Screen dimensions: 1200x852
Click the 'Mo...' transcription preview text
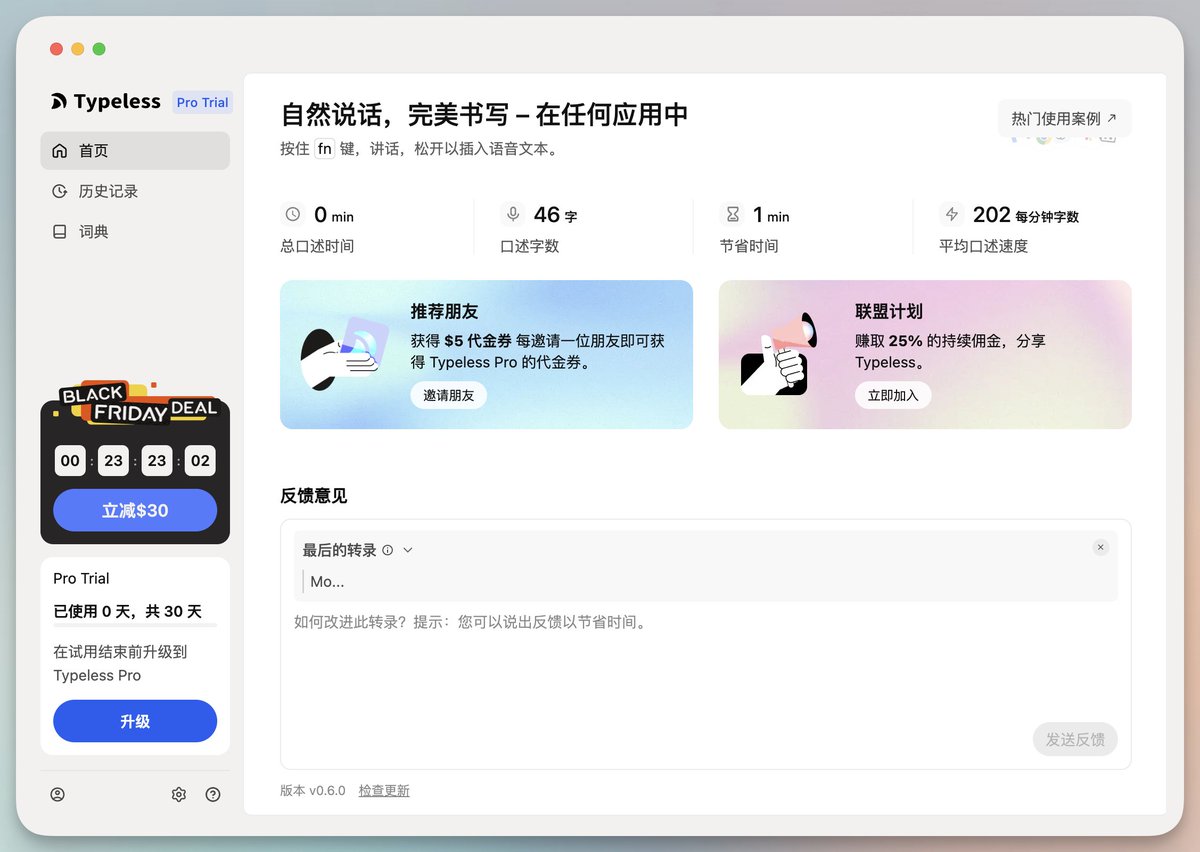pos(327,582)
